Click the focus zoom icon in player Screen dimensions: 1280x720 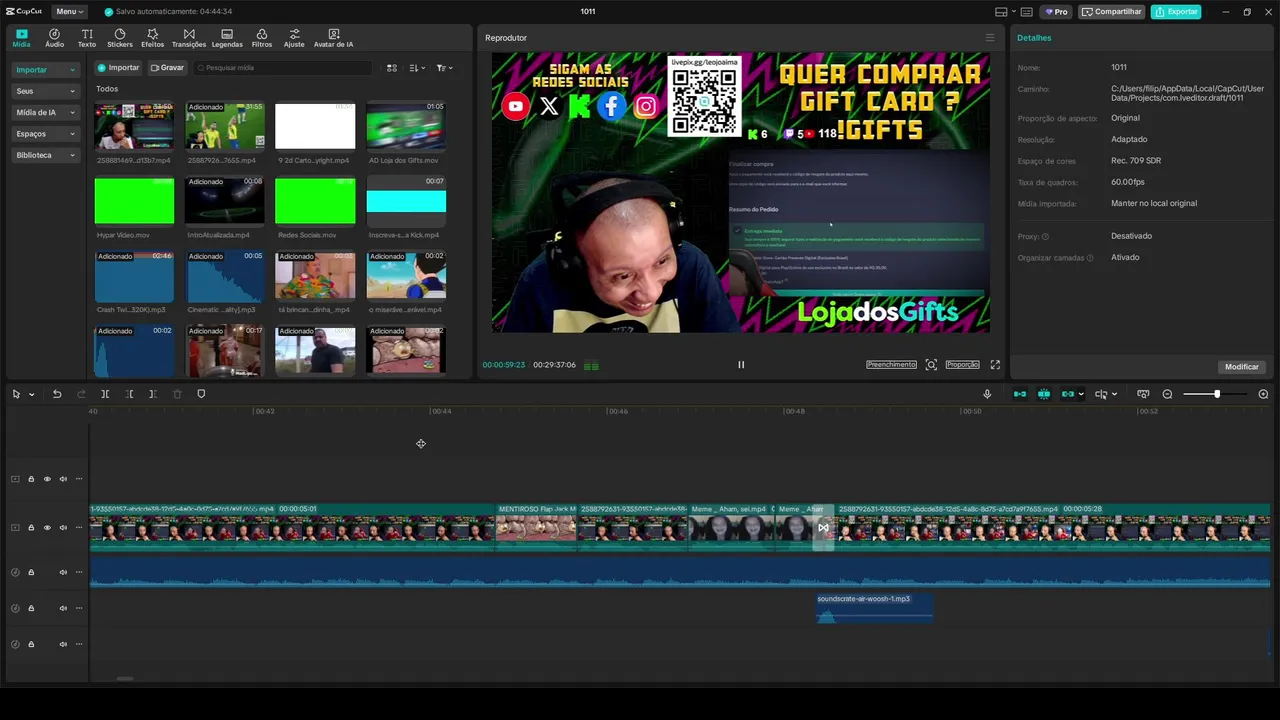coord(931,365)
